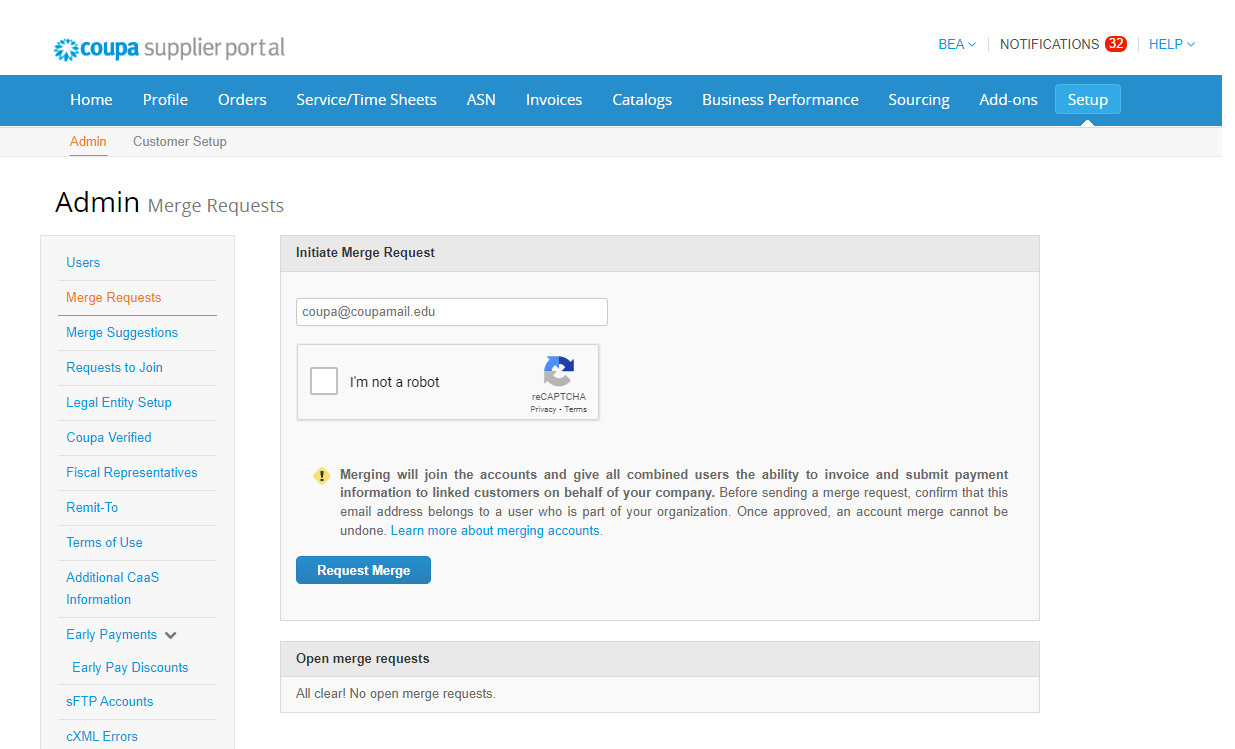The height and width of the screenshot is (749, 1235).
Task: Open the notifications badge showing 32
Action: (x=1115, y=44)
